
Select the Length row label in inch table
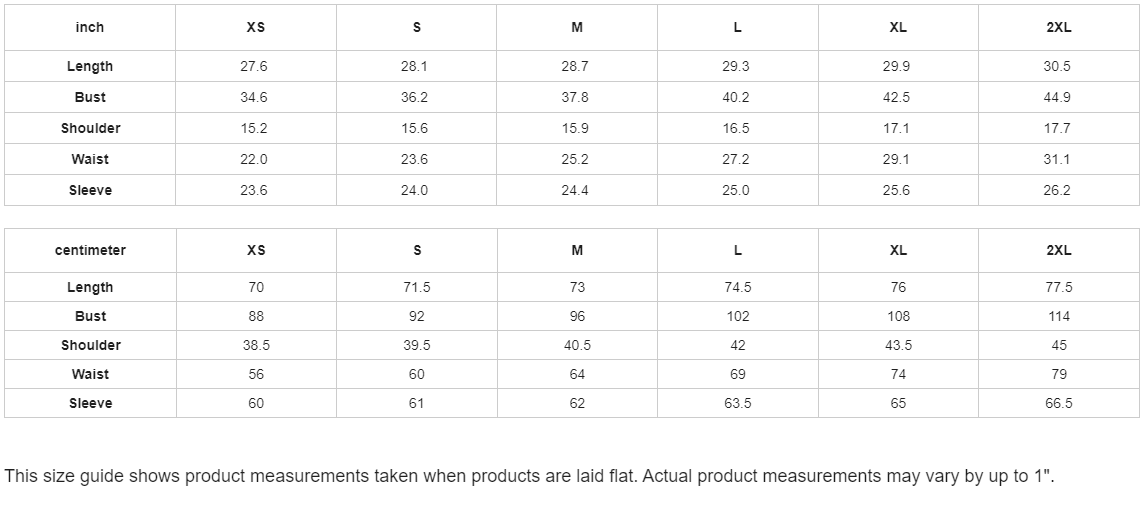90,66
